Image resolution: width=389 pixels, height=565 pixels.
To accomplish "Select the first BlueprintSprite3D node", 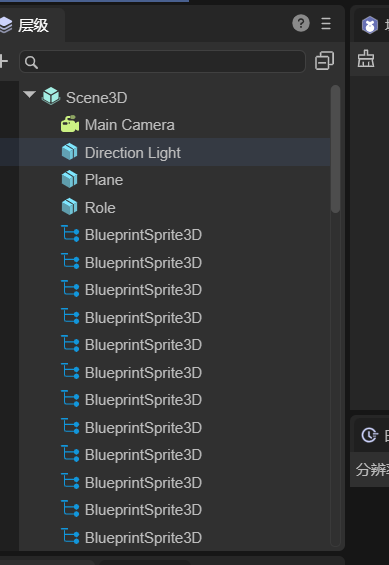I will [175, 235].
